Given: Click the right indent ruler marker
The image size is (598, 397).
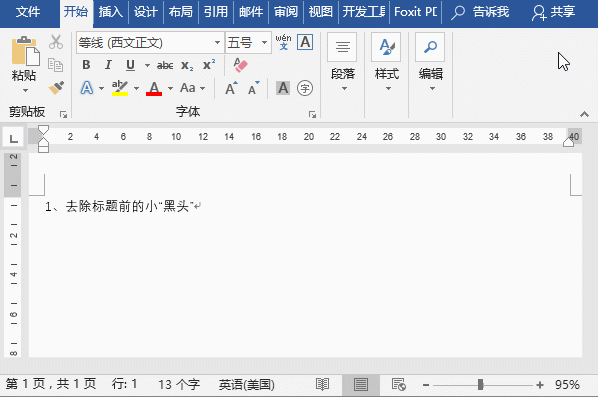Looking at the screenshot, I should click(x=568, y=142).
